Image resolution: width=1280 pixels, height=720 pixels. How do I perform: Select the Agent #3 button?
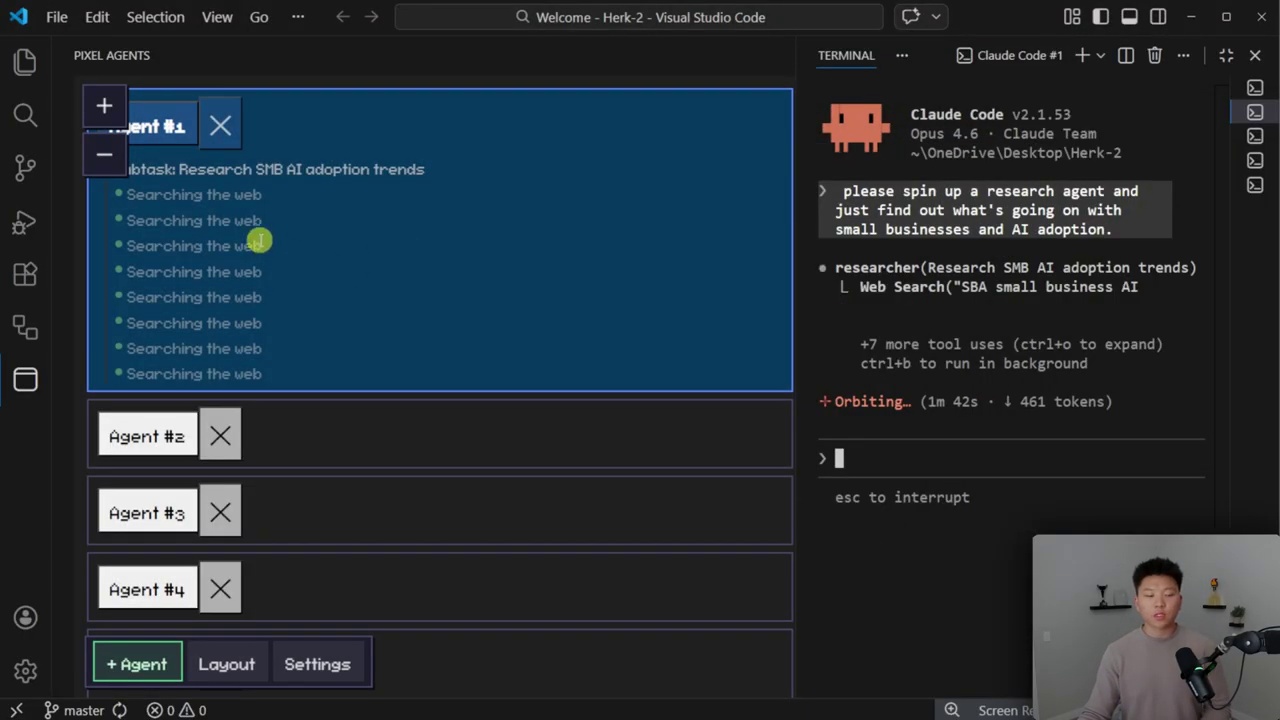pos(147,513)
